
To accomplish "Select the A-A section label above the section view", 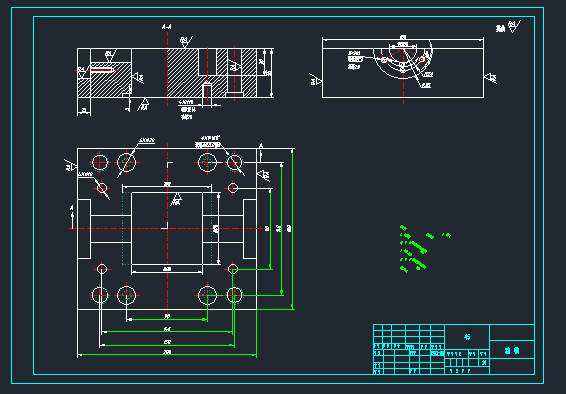I will pyautogui.click(x=166, y=27).
